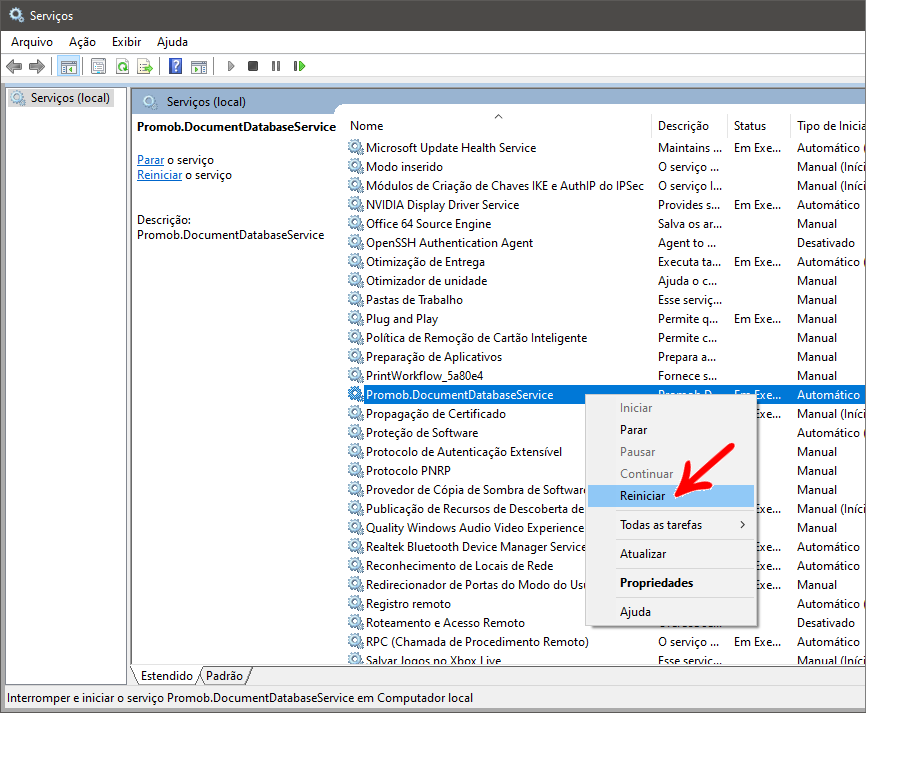Open the Properties toolbar icon
Screen dimensions: 922x760
tap(99, 66)
